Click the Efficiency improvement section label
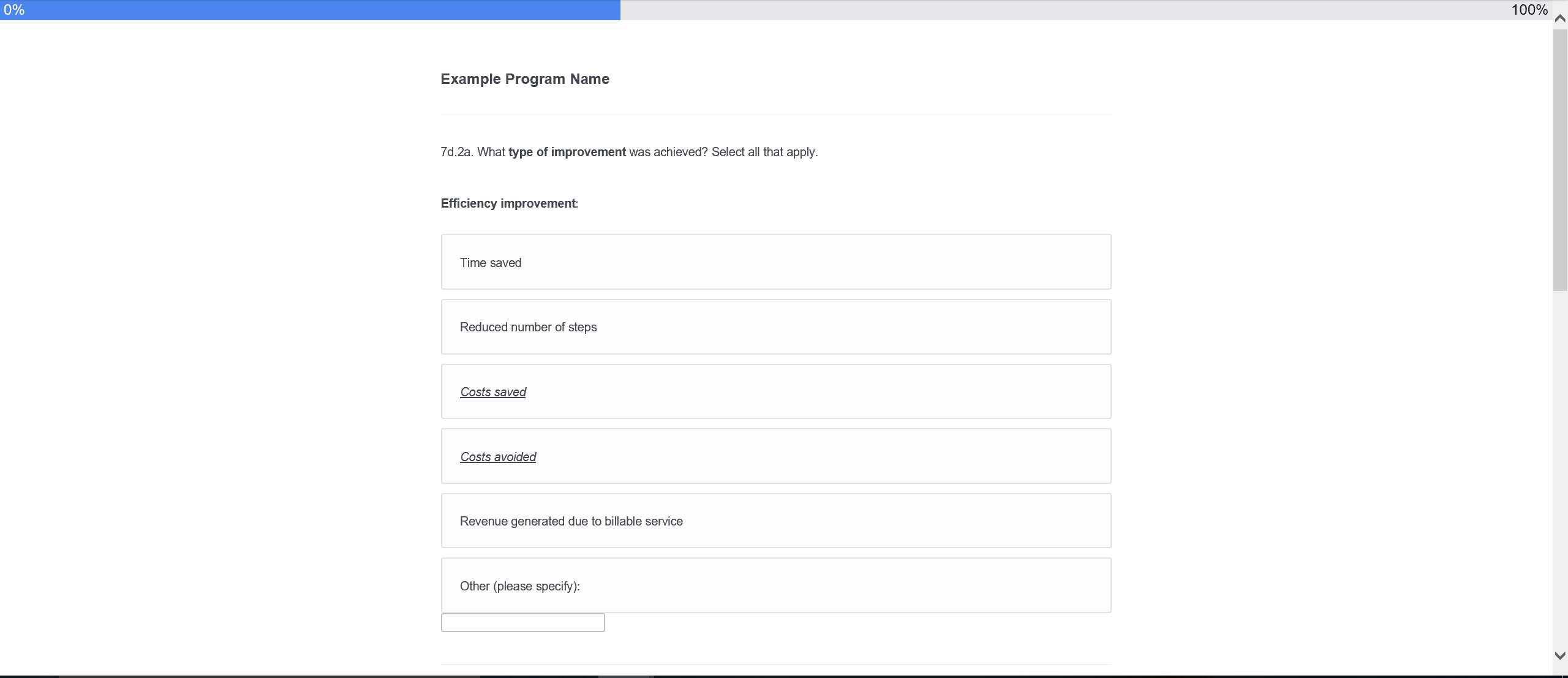This screenshot has width=1568, height=678. click(508, 203)
